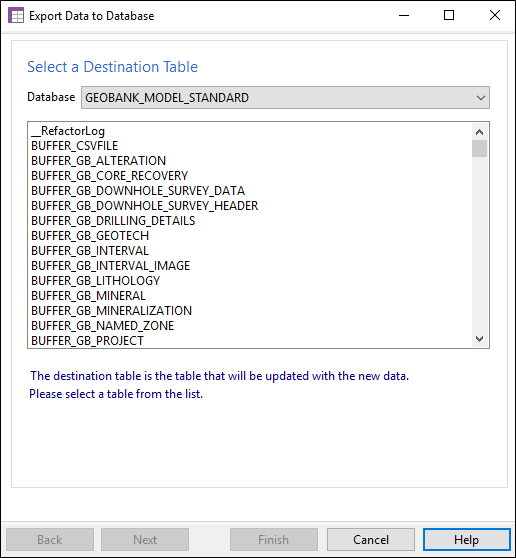Click the GEOBANK_MODEL_STANDARD combo box
Viewport: 516px width, 558px height.
(285, 98)
